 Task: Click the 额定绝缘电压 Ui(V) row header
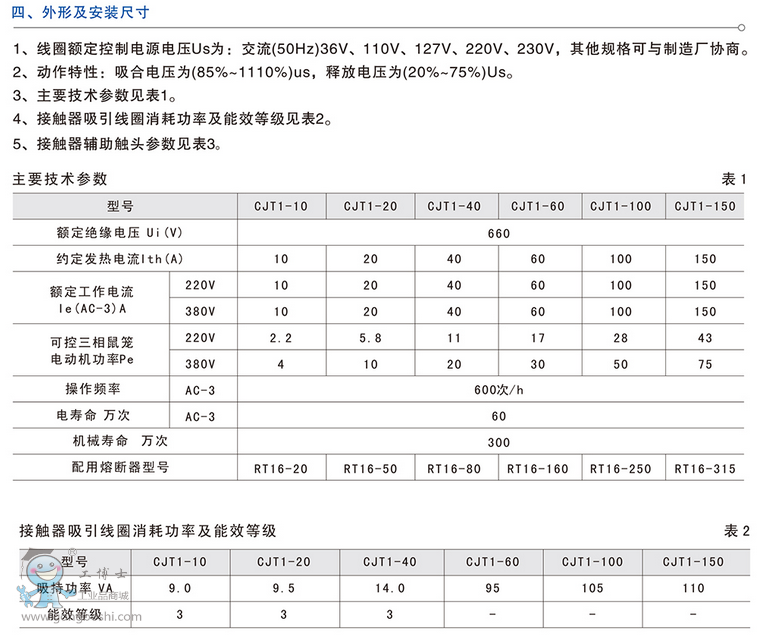coord(120,233)
